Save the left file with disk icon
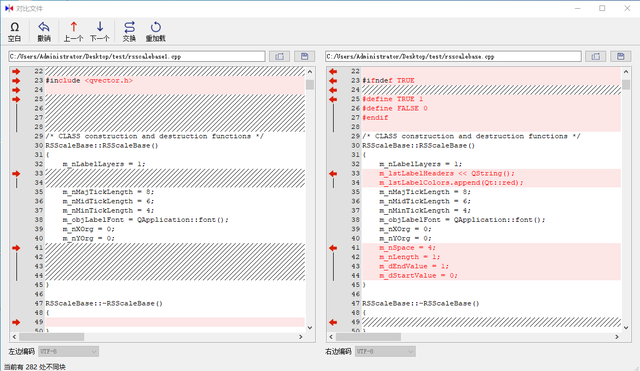Screen dimensions: 640x371 point(304,56)
